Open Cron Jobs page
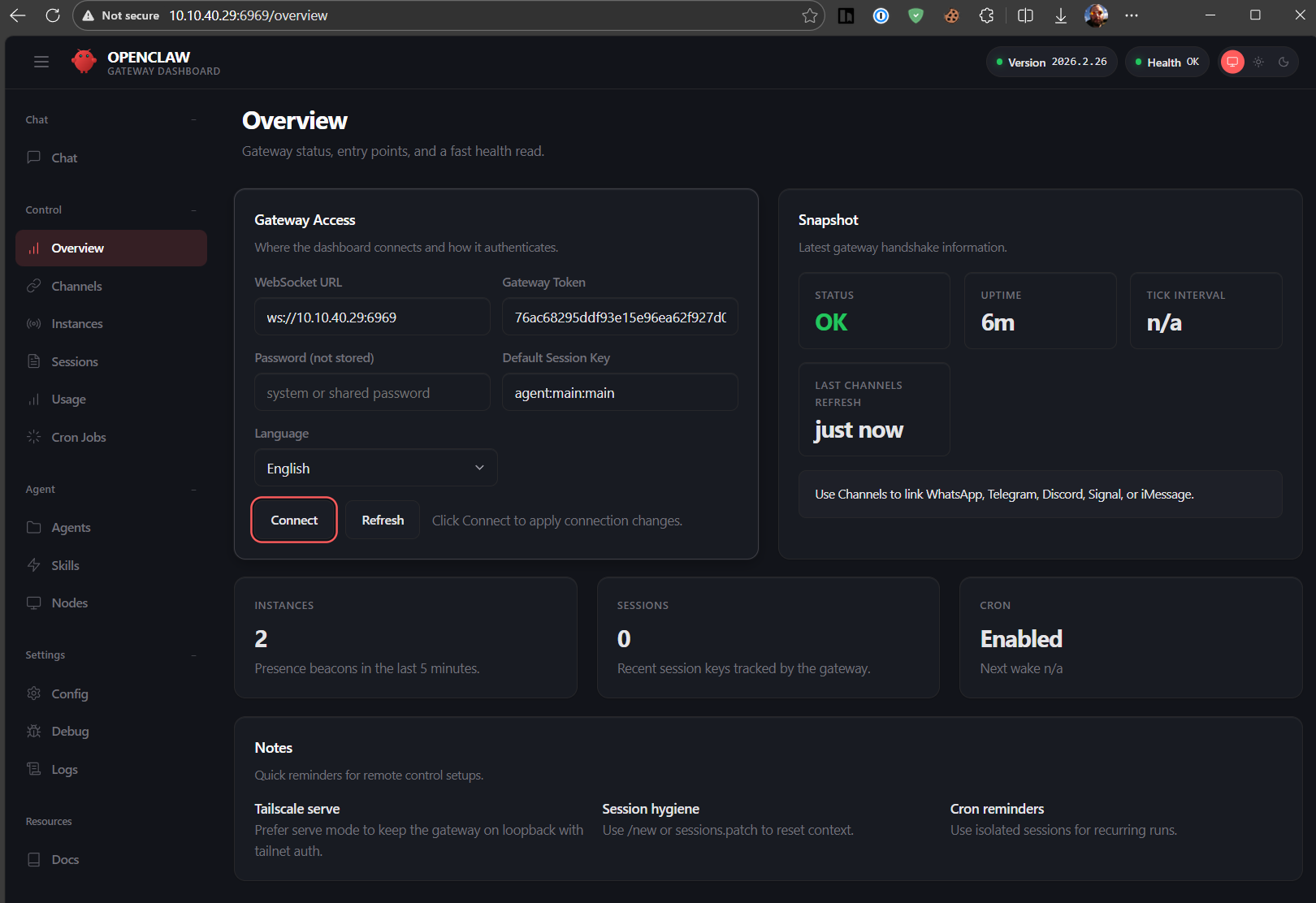The image size is (1316, 903). click(111, 437)
